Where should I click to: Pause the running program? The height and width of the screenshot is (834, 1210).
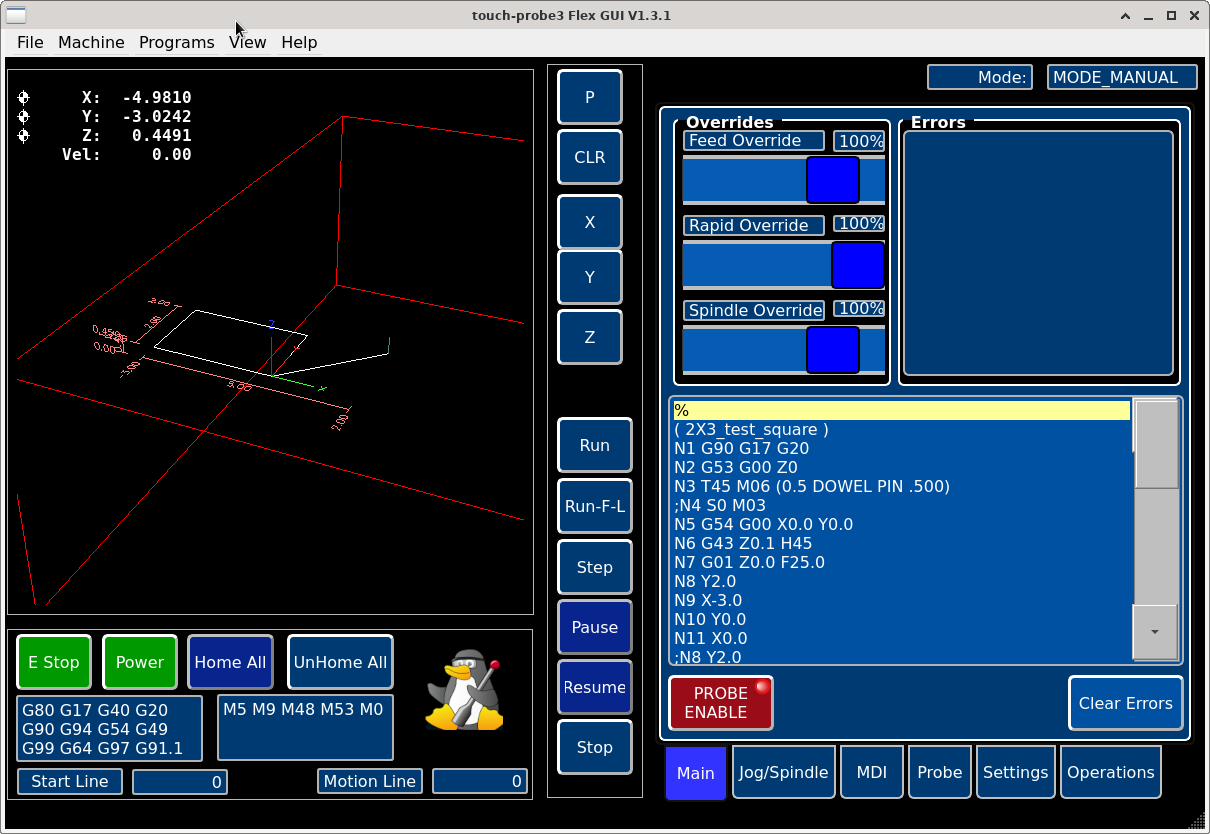tap(594, 627)
